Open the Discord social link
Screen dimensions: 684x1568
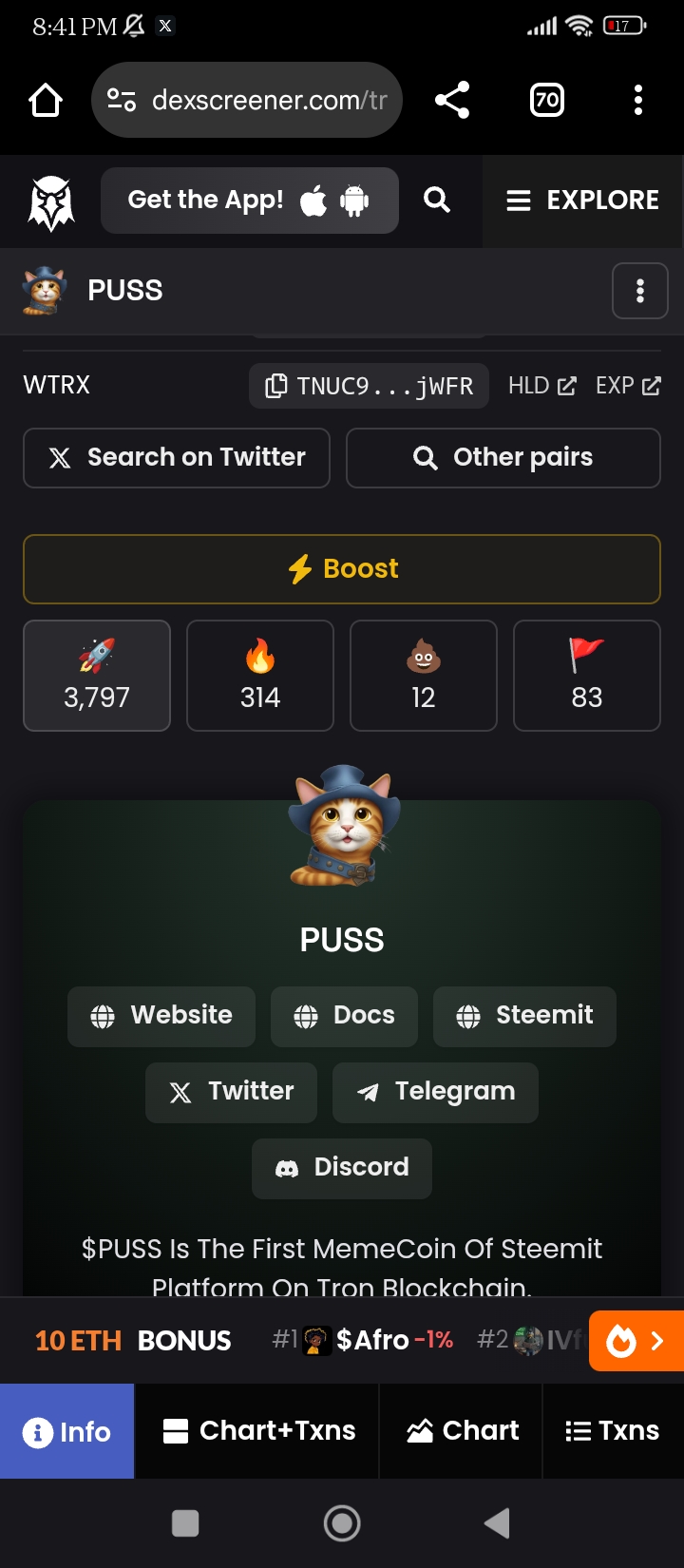342,1168
